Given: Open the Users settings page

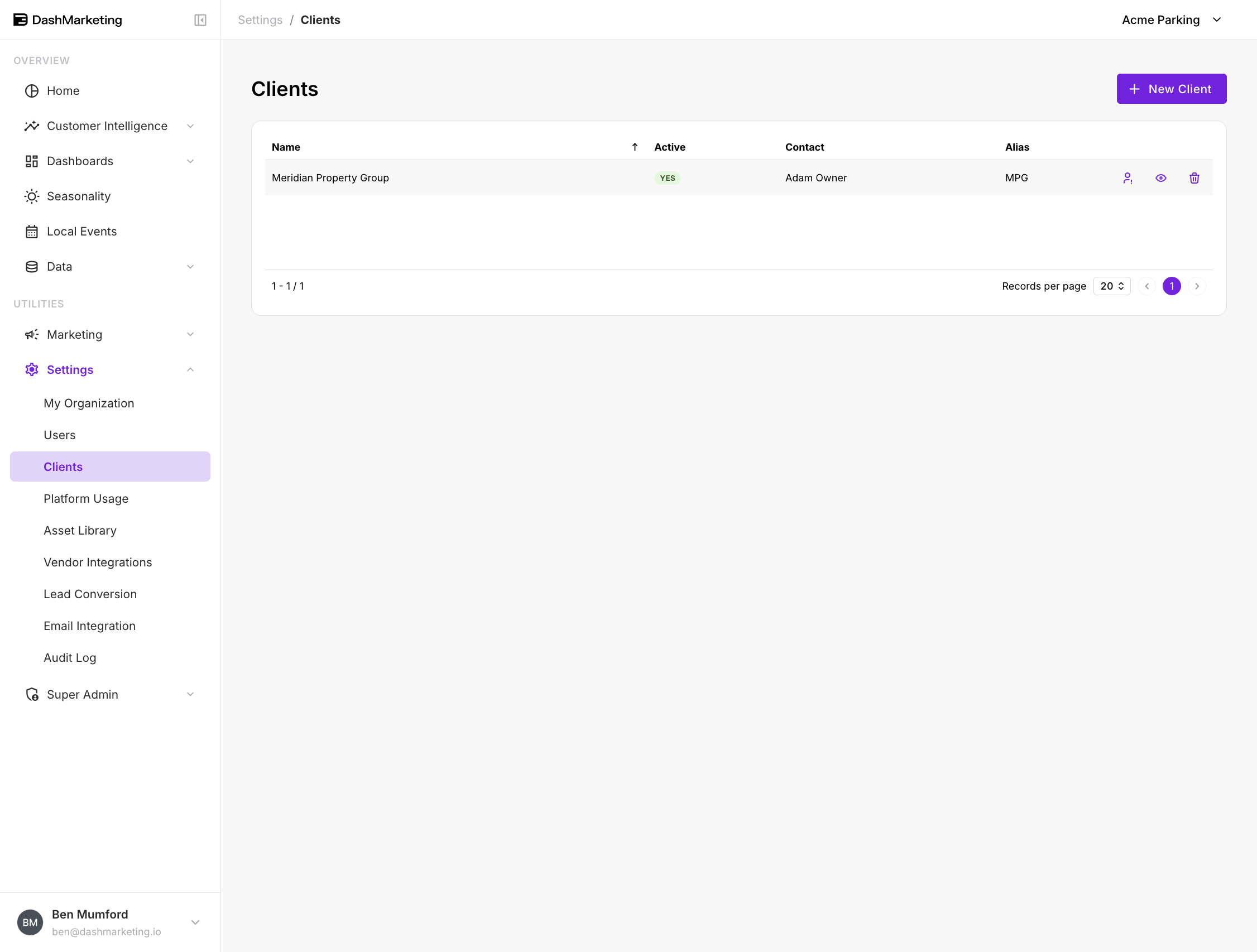Looking at the screenshot, I should point(111,435).
